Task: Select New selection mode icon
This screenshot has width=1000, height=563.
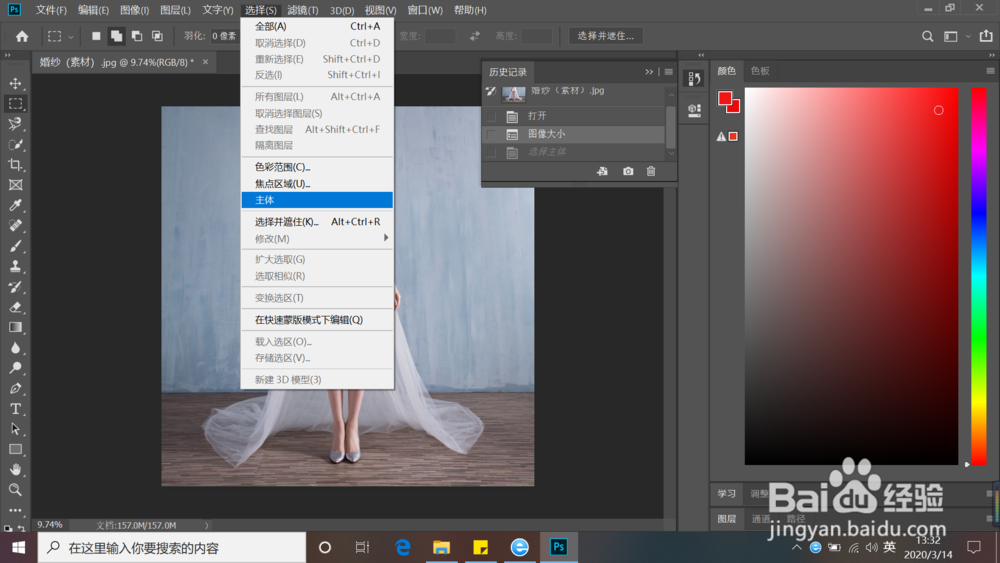Action: click(96, 36)
